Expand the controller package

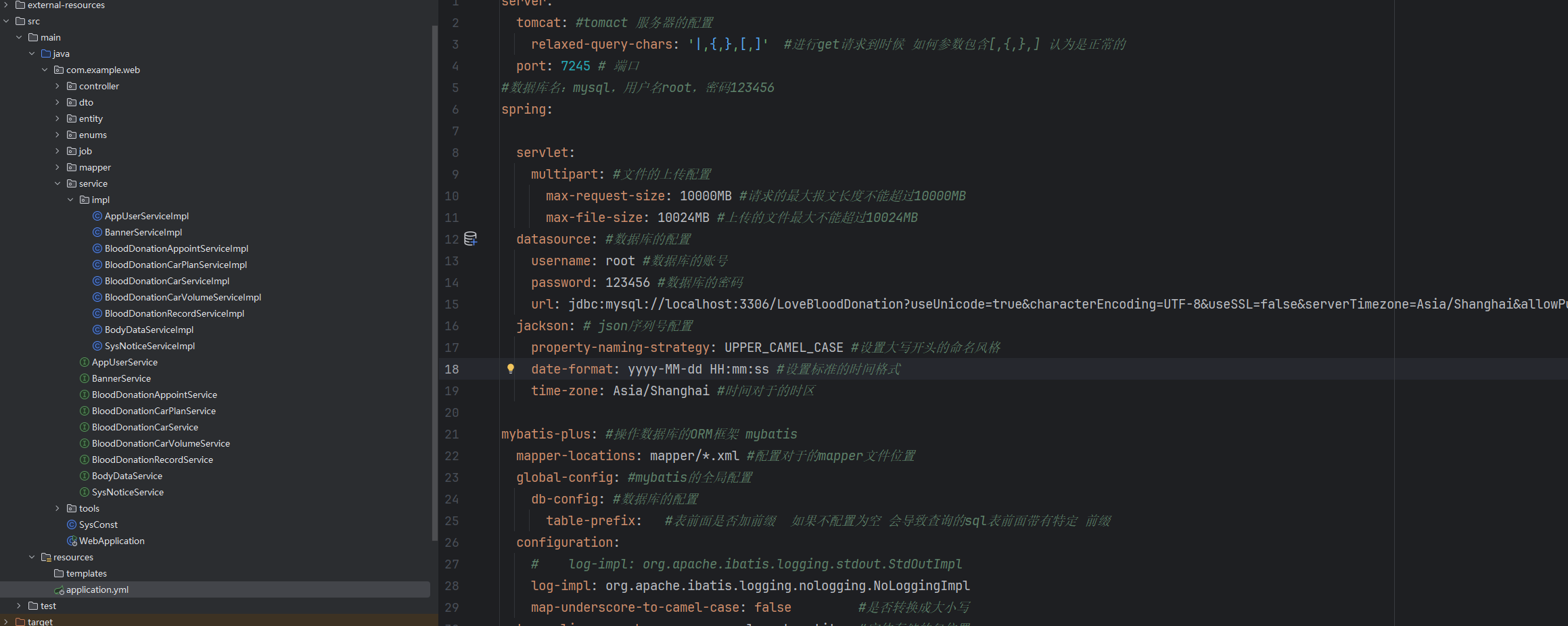click(x=57, y=86)
